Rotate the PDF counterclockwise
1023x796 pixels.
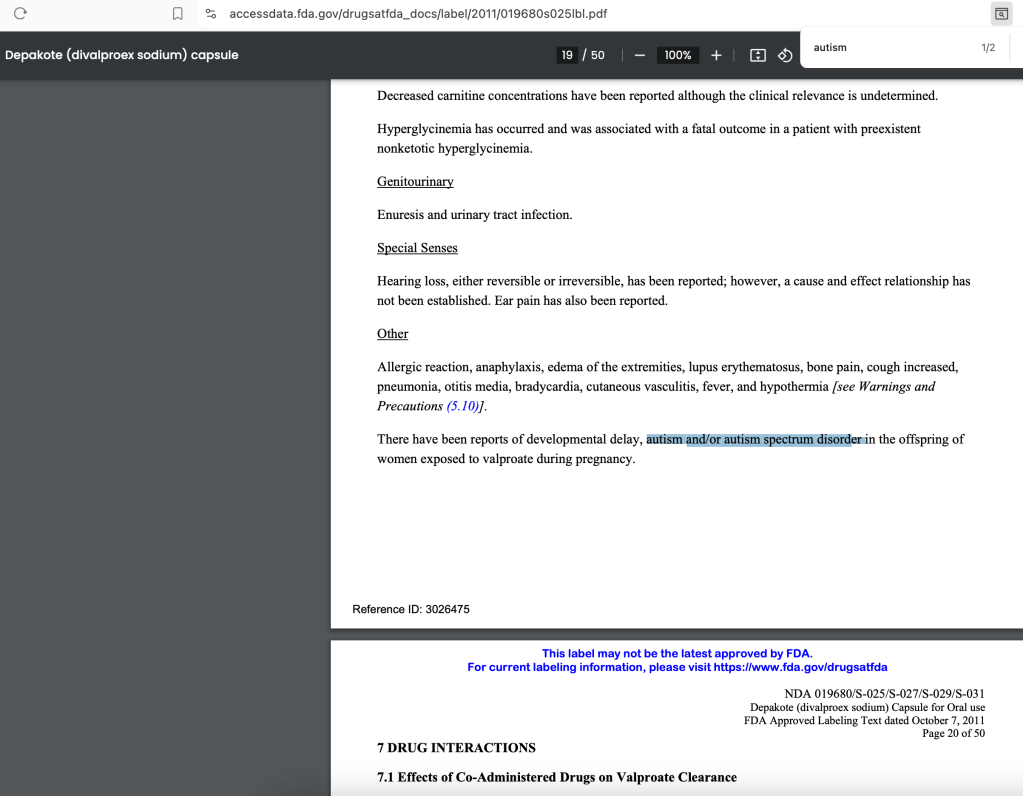(785, 55)
